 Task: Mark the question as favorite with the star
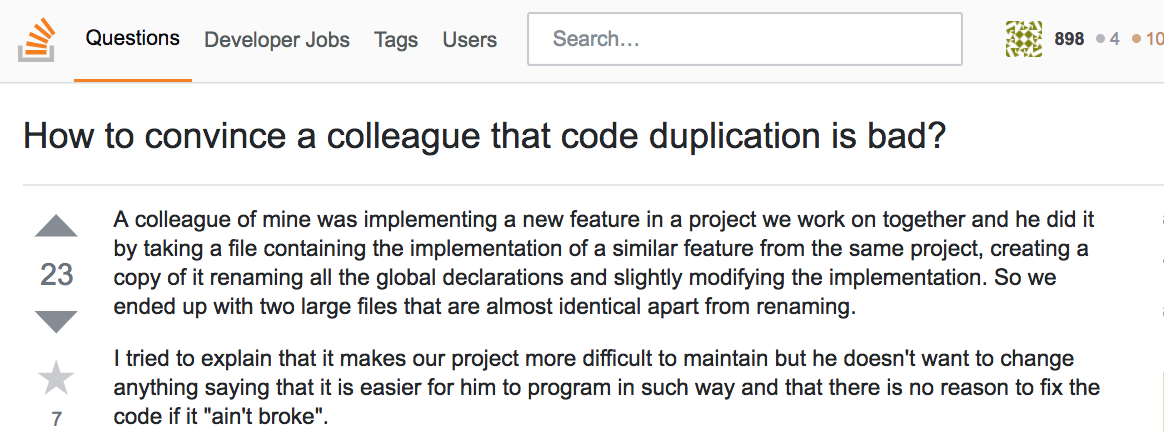(x=56, y=379)
